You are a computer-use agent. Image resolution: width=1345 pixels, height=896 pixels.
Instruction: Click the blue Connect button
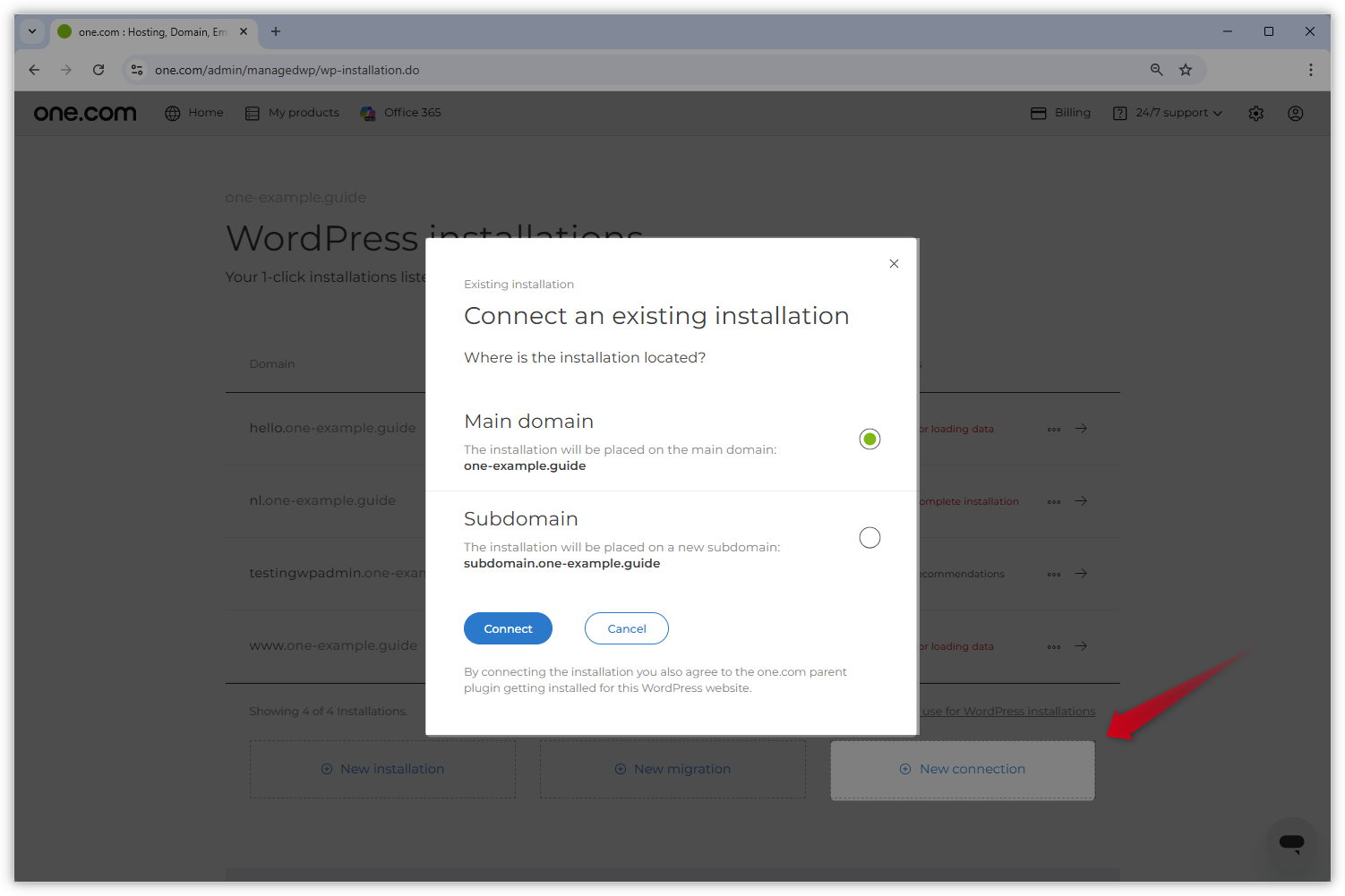point(508,628)
